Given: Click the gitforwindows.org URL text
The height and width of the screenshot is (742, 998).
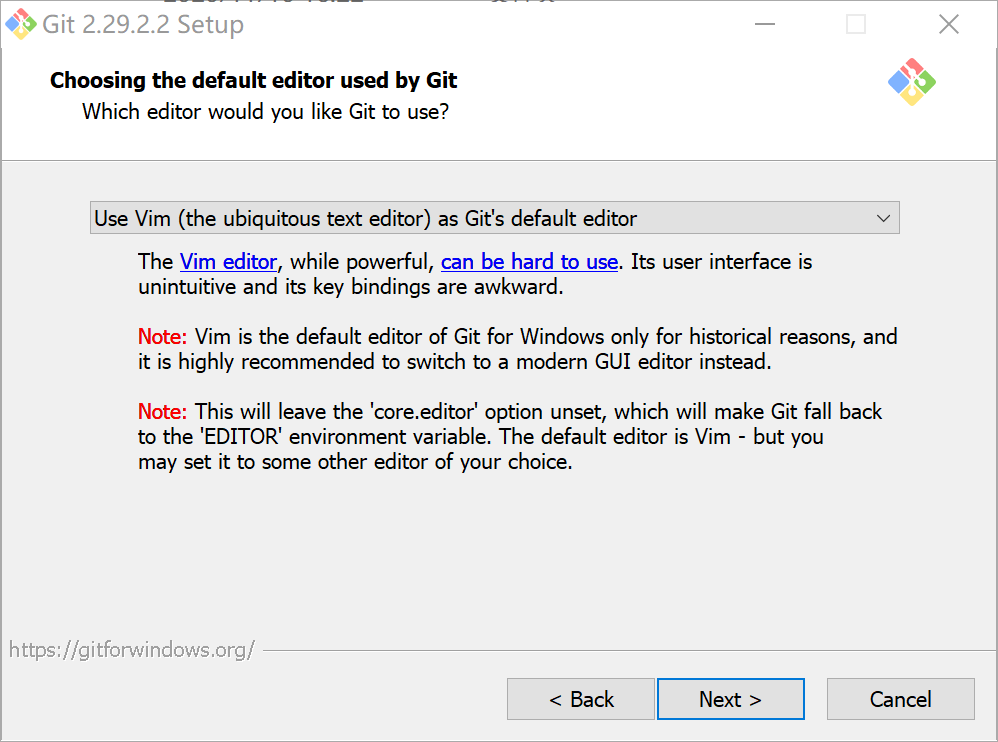Looking at the screenshot, I should coord(132,650).
